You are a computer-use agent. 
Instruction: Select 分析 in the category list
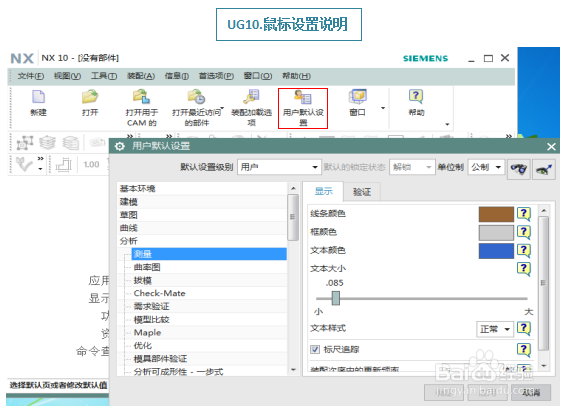202,241
